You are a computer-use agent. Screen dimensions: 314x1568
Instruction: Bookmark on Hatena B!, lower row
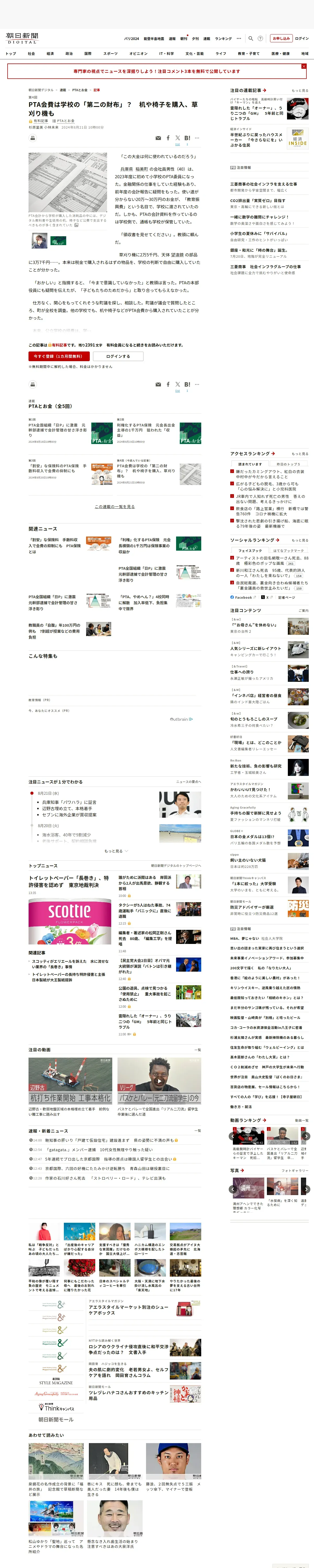(x=187, y=385)
